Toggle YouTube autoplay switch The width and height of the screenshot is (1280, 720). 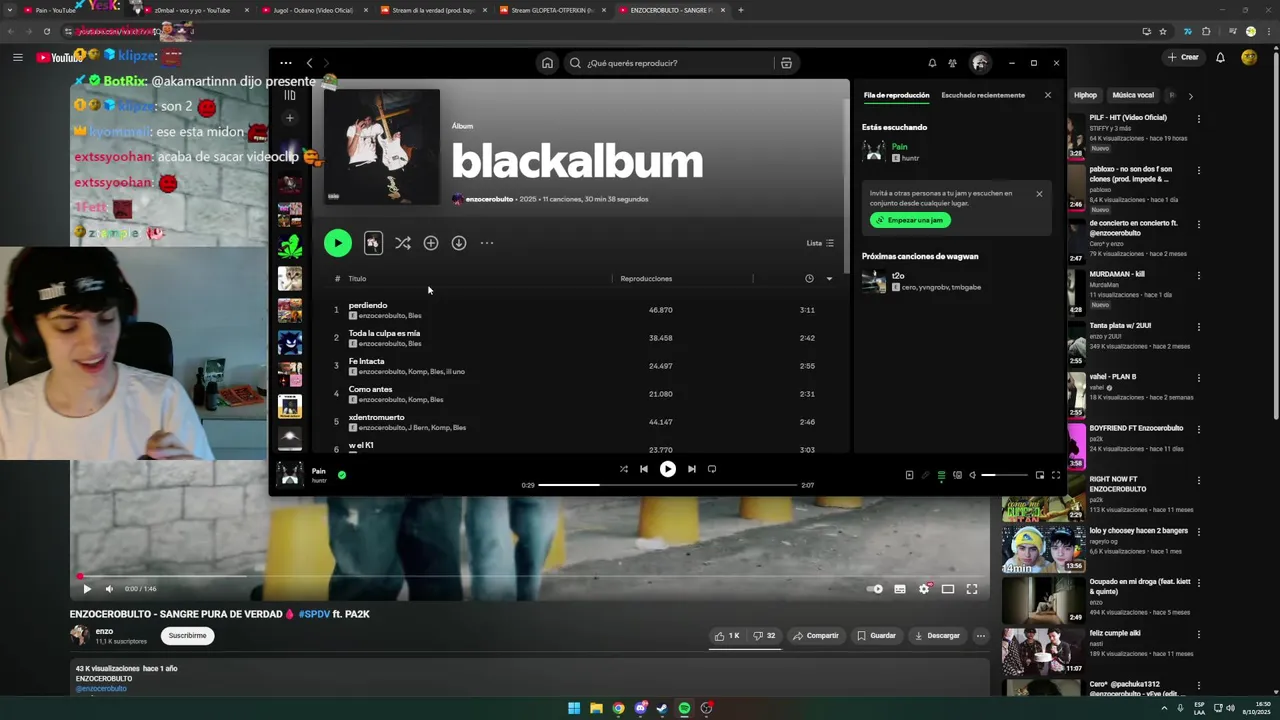click(x=875, y=589)
